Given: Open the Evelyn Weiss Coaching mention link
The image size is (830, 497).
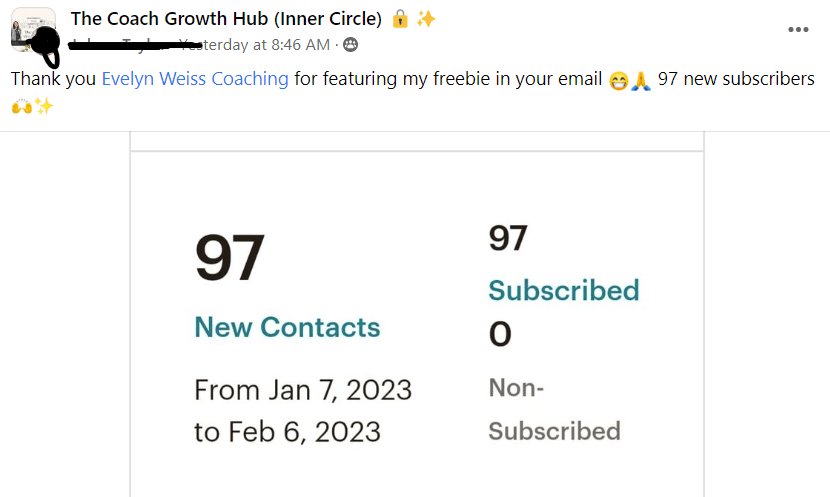Looking at the screenshot, I should pos(195,79).
